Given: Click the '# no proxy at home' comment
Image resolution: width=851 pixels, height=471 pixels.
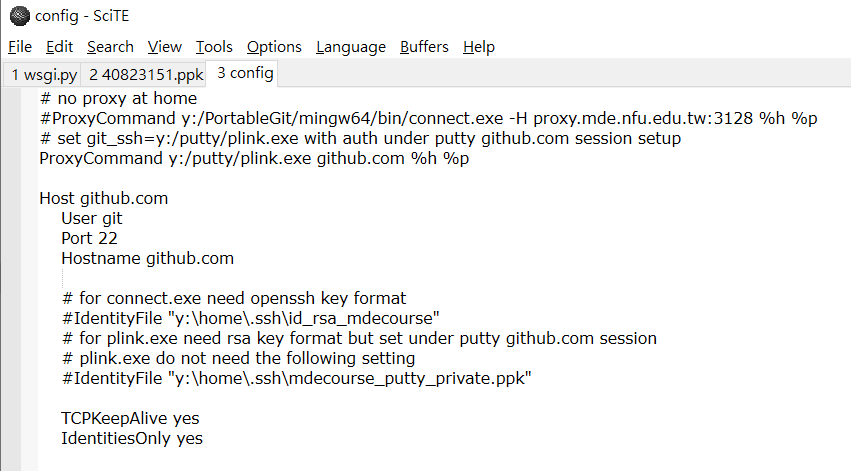Looking at the screenshot, I should click(119, 99).
